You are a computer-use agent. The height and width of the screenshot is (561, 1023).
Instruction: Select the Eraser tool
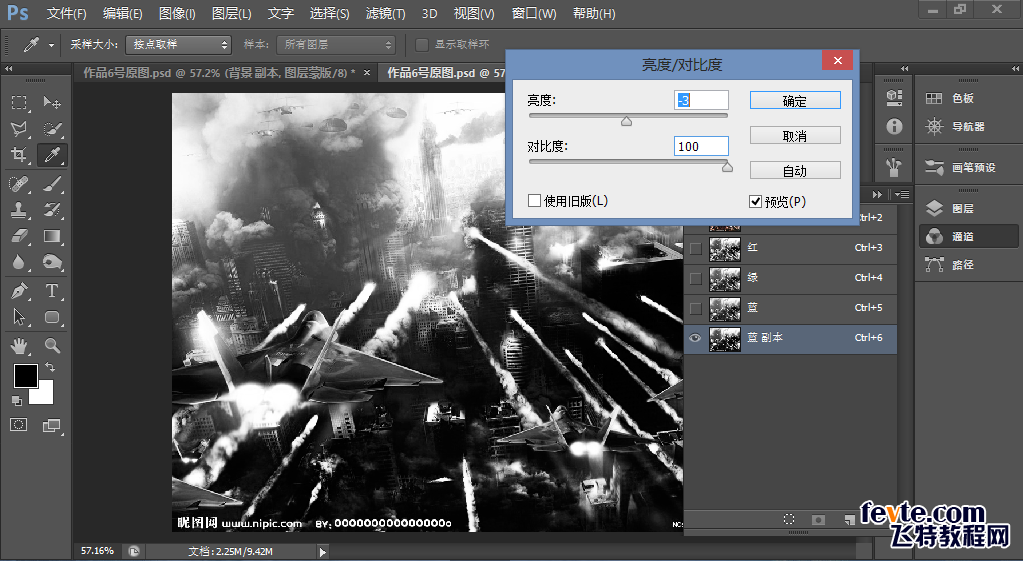click(19, 235)
